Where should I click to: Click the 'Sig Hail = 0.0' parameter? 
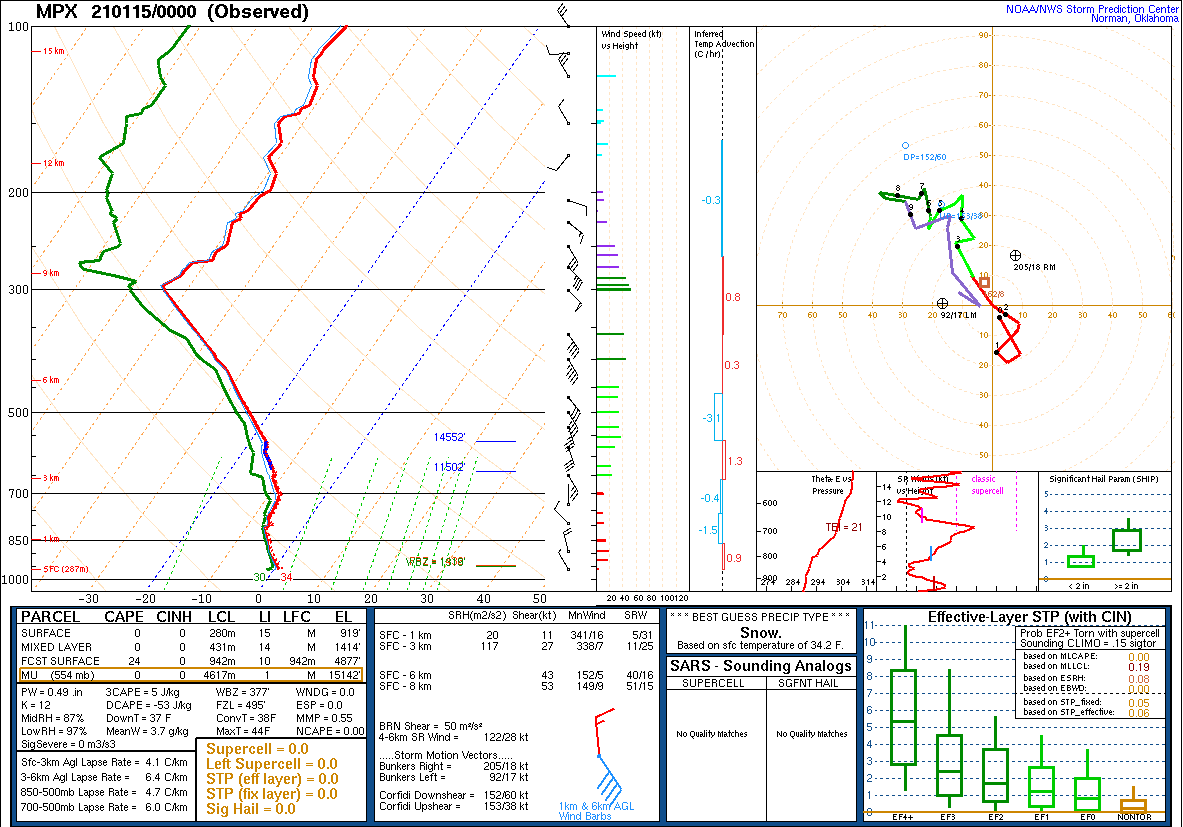click(x=250, y=809)
